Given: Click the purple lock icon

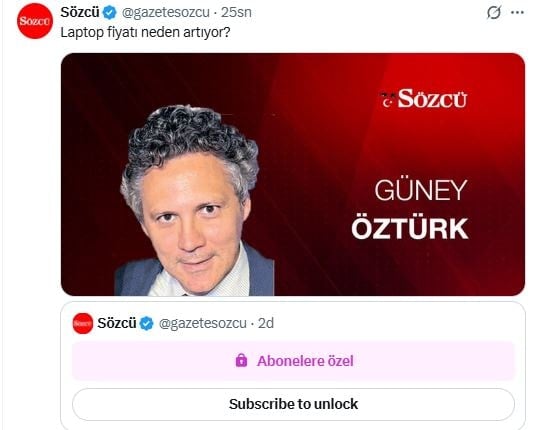Looking at the screenshot, I should pos(241,360).
